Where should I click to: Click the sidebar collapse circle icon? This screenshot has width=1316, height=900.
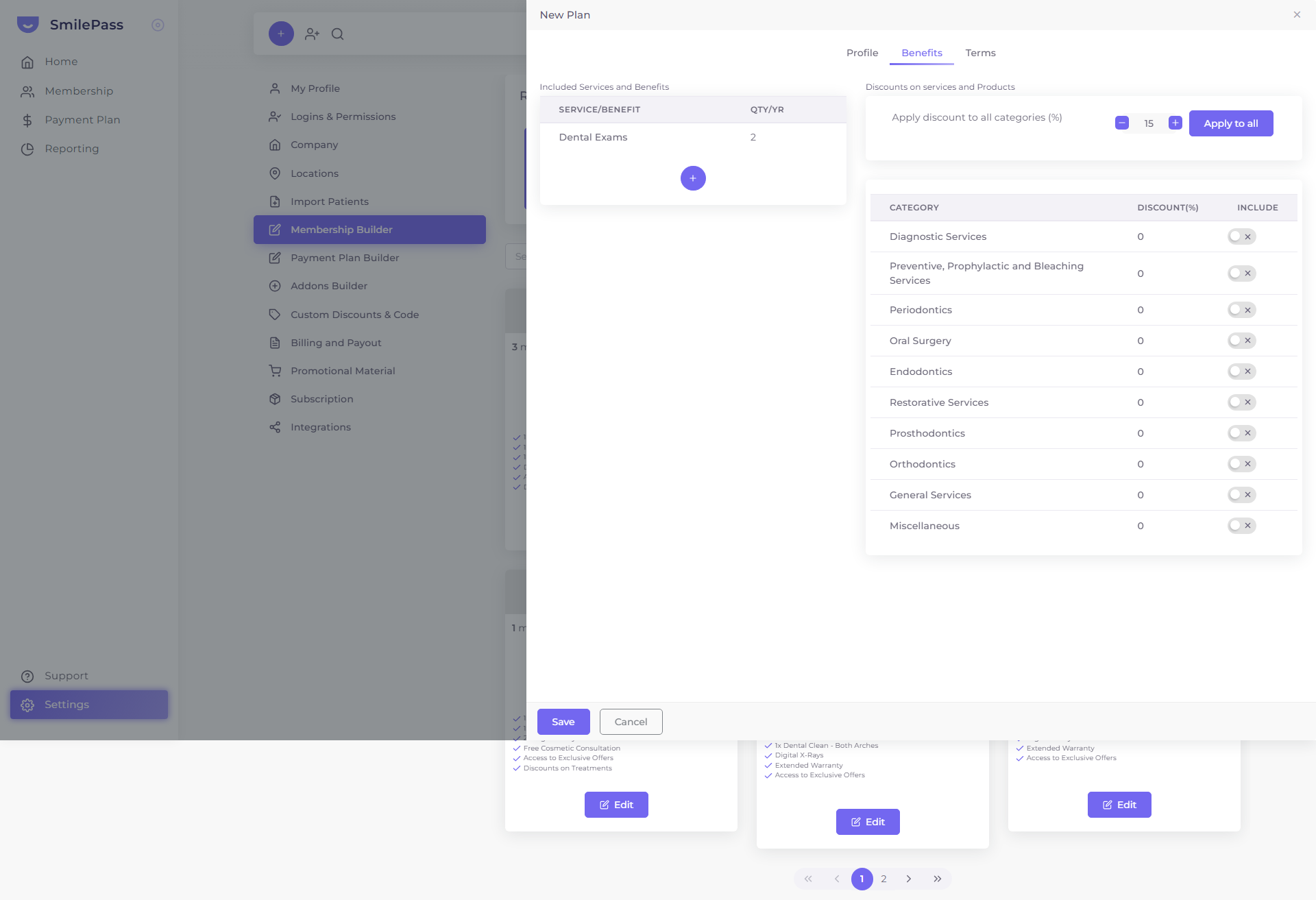[158, 25]
